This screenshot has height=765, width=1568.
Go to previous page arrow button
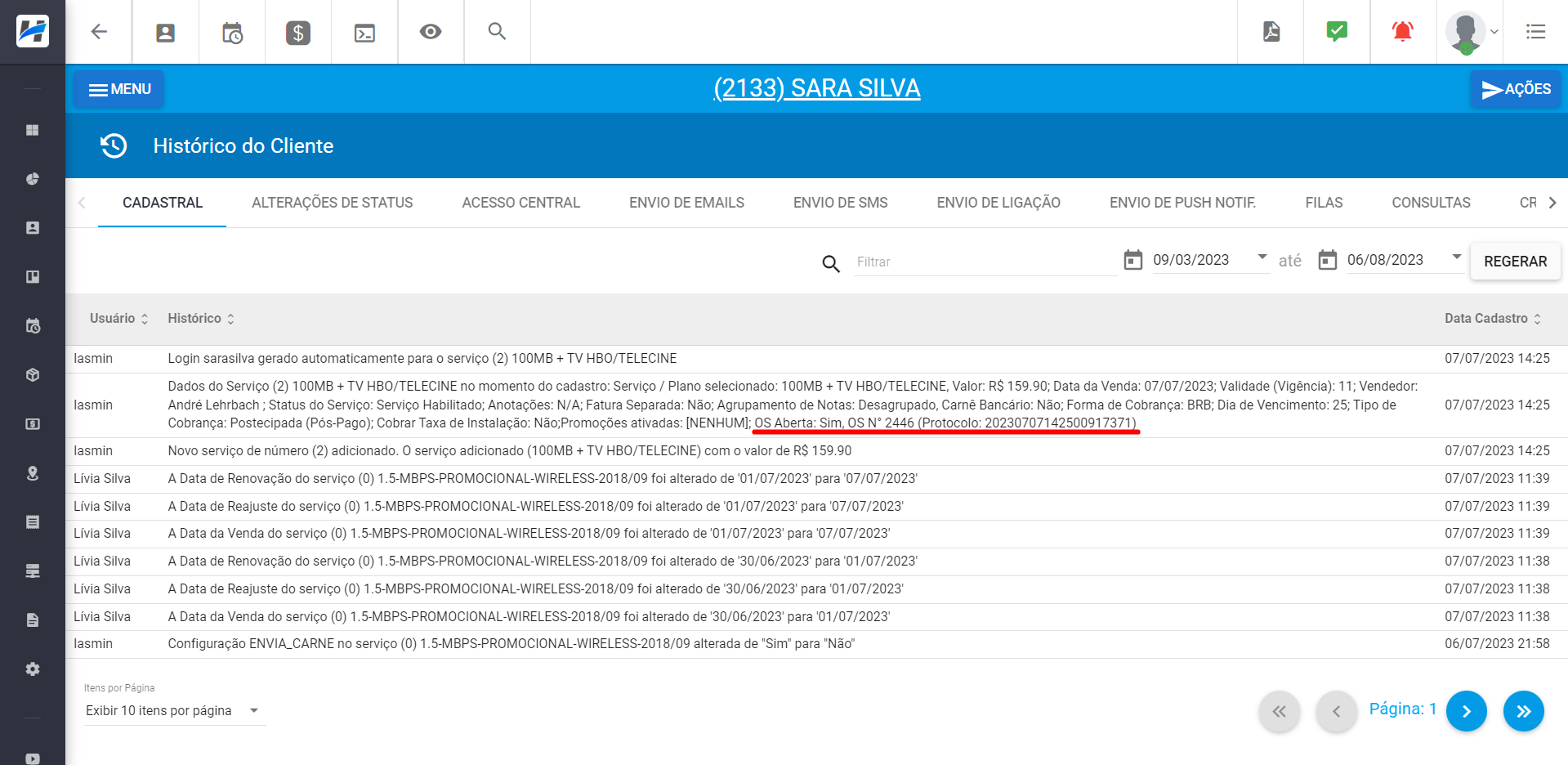point(1337,712)
